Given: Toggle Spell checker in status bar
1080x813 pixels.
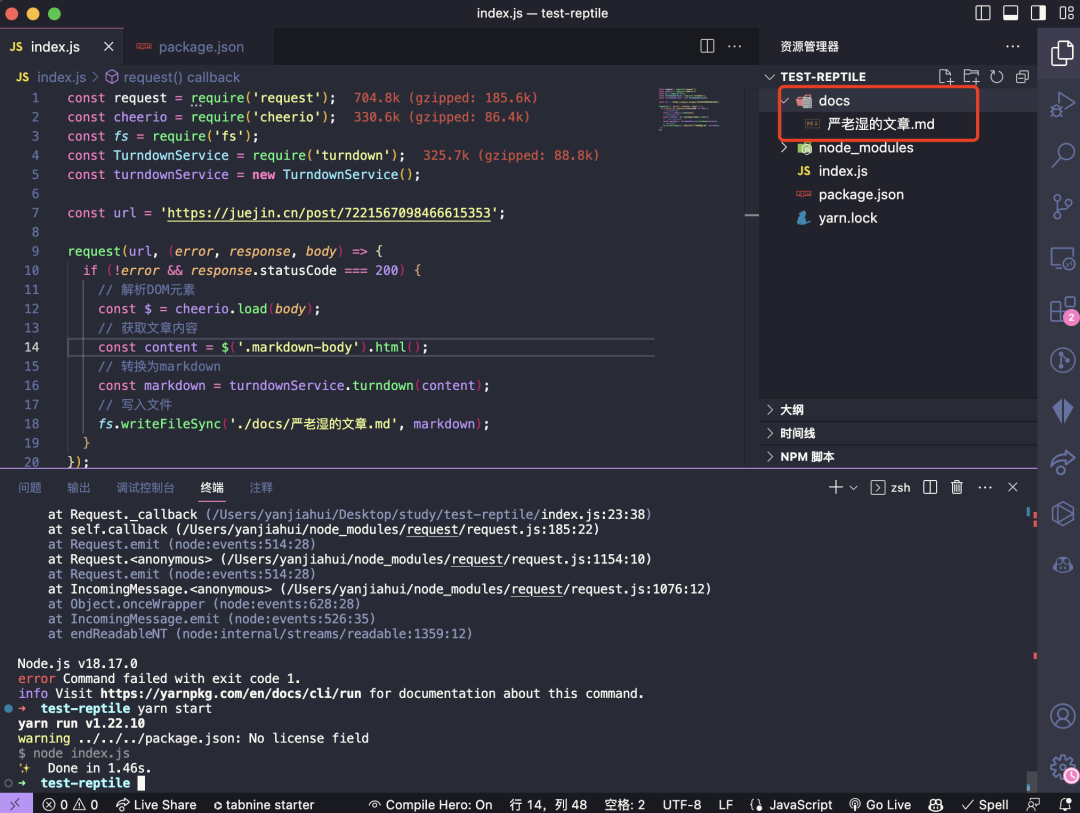Looking at the screenshot, I should (984, 804).
